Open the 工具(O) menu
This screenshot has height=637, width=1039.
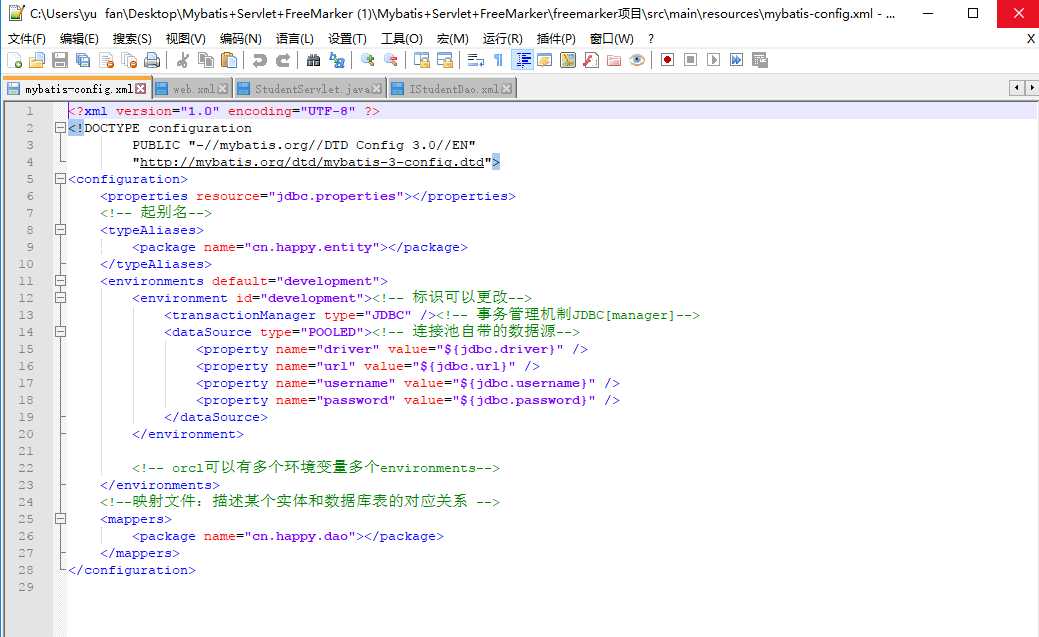(x=402, y=39)
